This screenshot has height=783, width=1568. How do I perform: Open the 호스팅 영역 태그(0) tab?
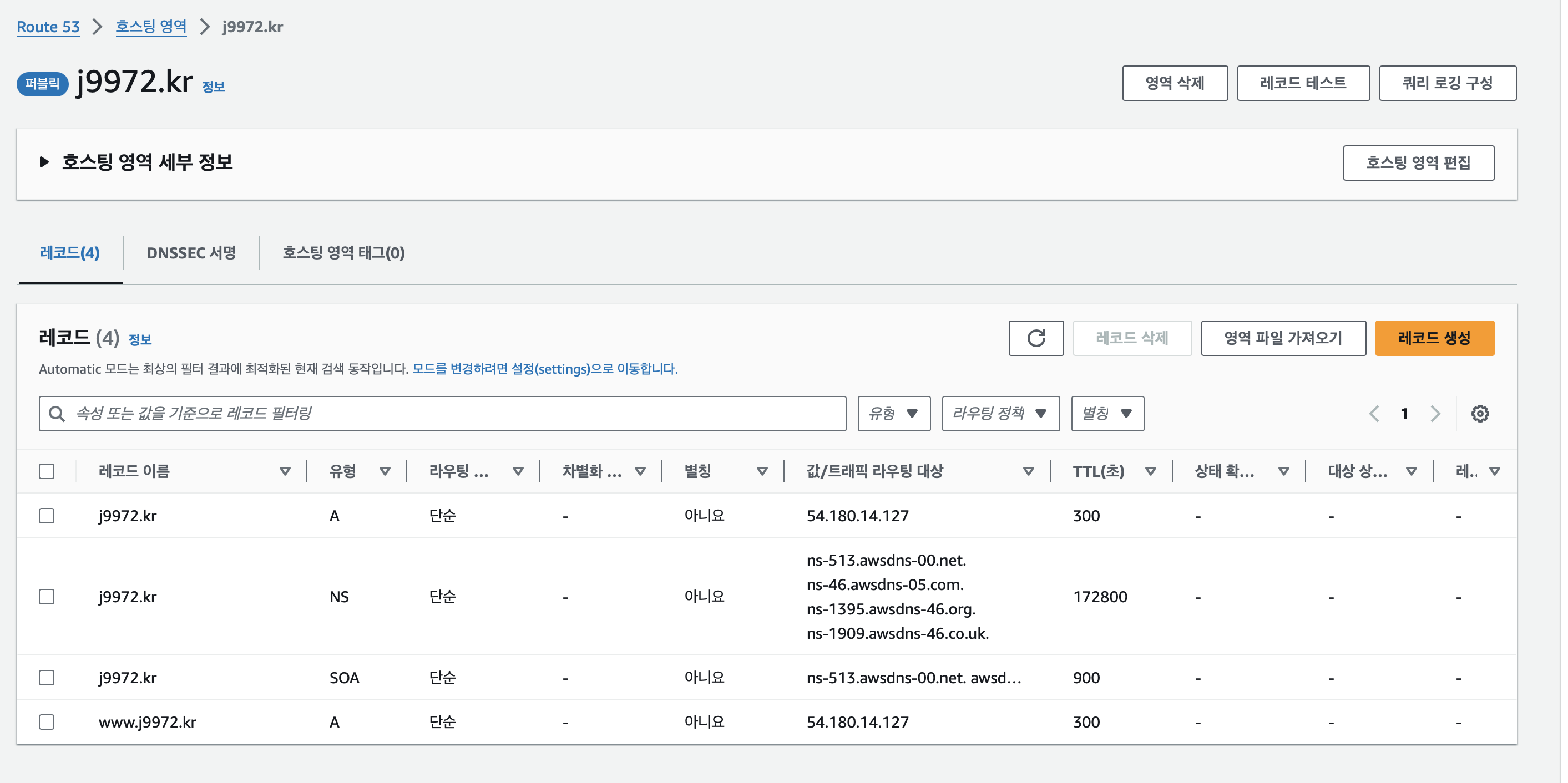(343, 252)
